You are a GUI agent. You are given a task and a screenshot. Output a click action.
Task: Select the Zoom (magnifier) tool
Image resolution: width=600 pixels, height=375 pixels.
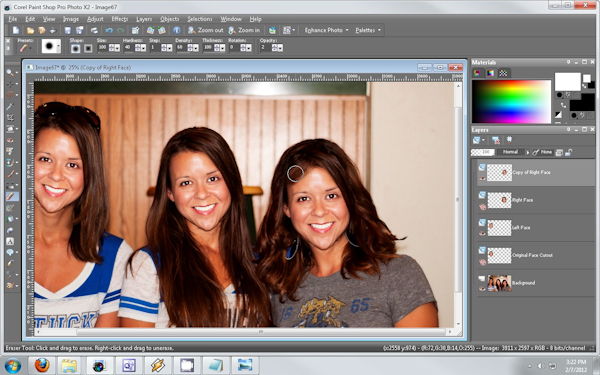pyautogui.click(x=10, y=73)
